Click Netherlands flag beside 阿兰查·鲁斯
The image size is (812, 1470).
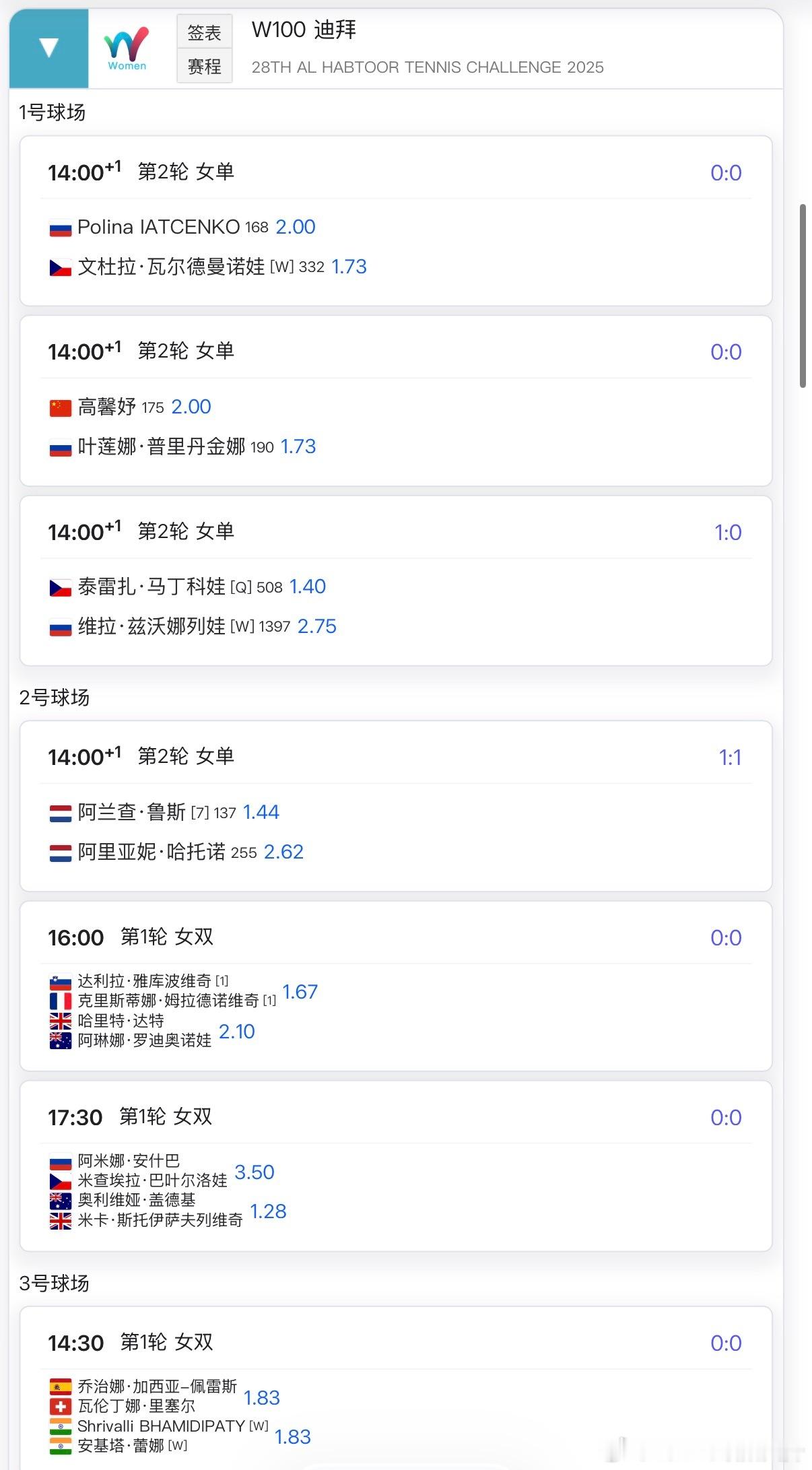click(61, 813)
